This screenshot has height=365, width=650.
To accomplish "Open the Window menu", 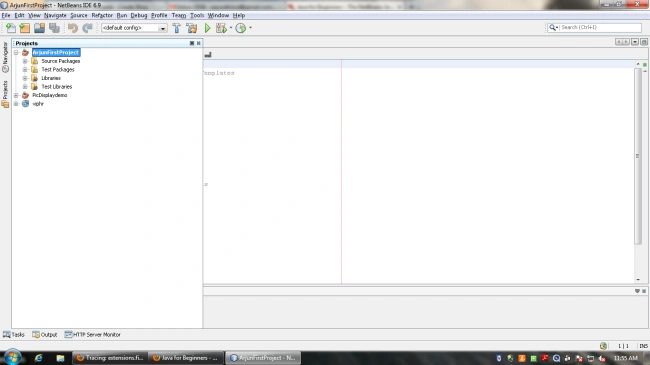I will pyautogui.click(x=218, y=15).
